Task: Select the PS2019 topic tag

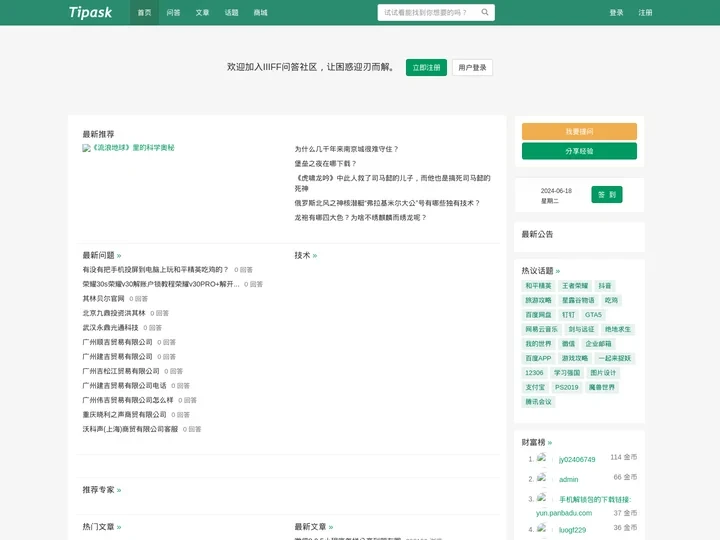Action: [566, 388]
